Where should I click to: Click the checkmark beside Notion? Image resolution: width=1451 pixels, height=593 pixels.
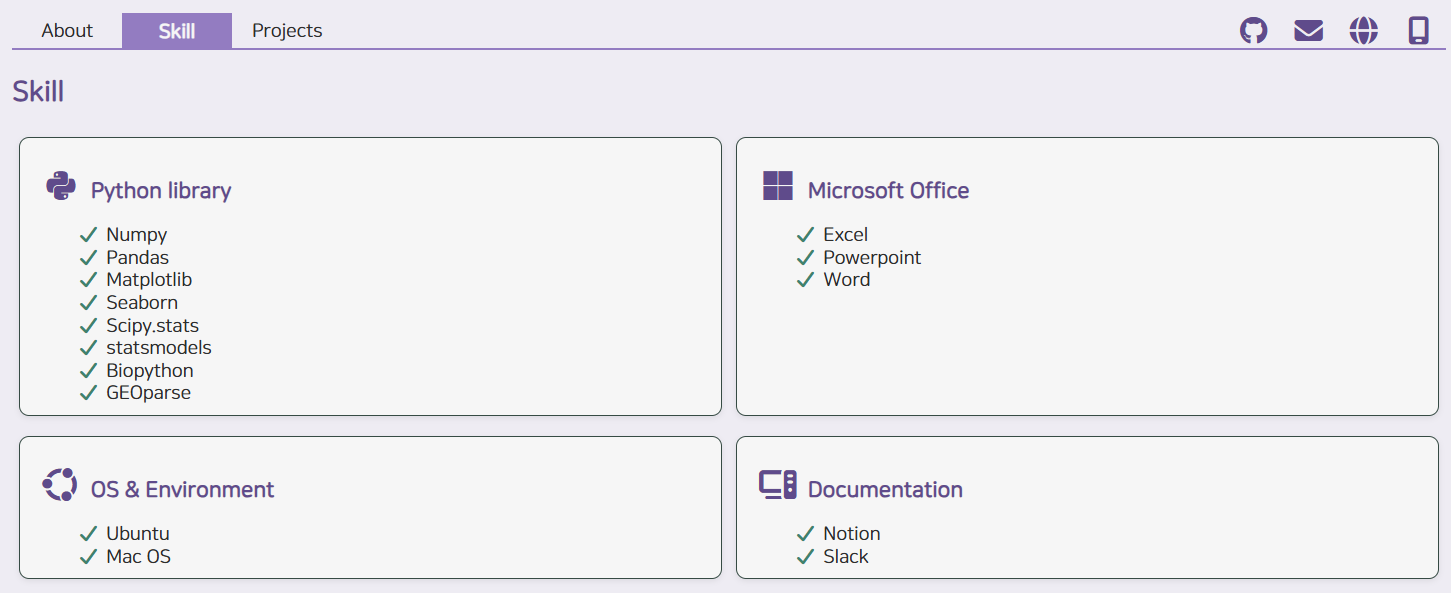point(805,534)
